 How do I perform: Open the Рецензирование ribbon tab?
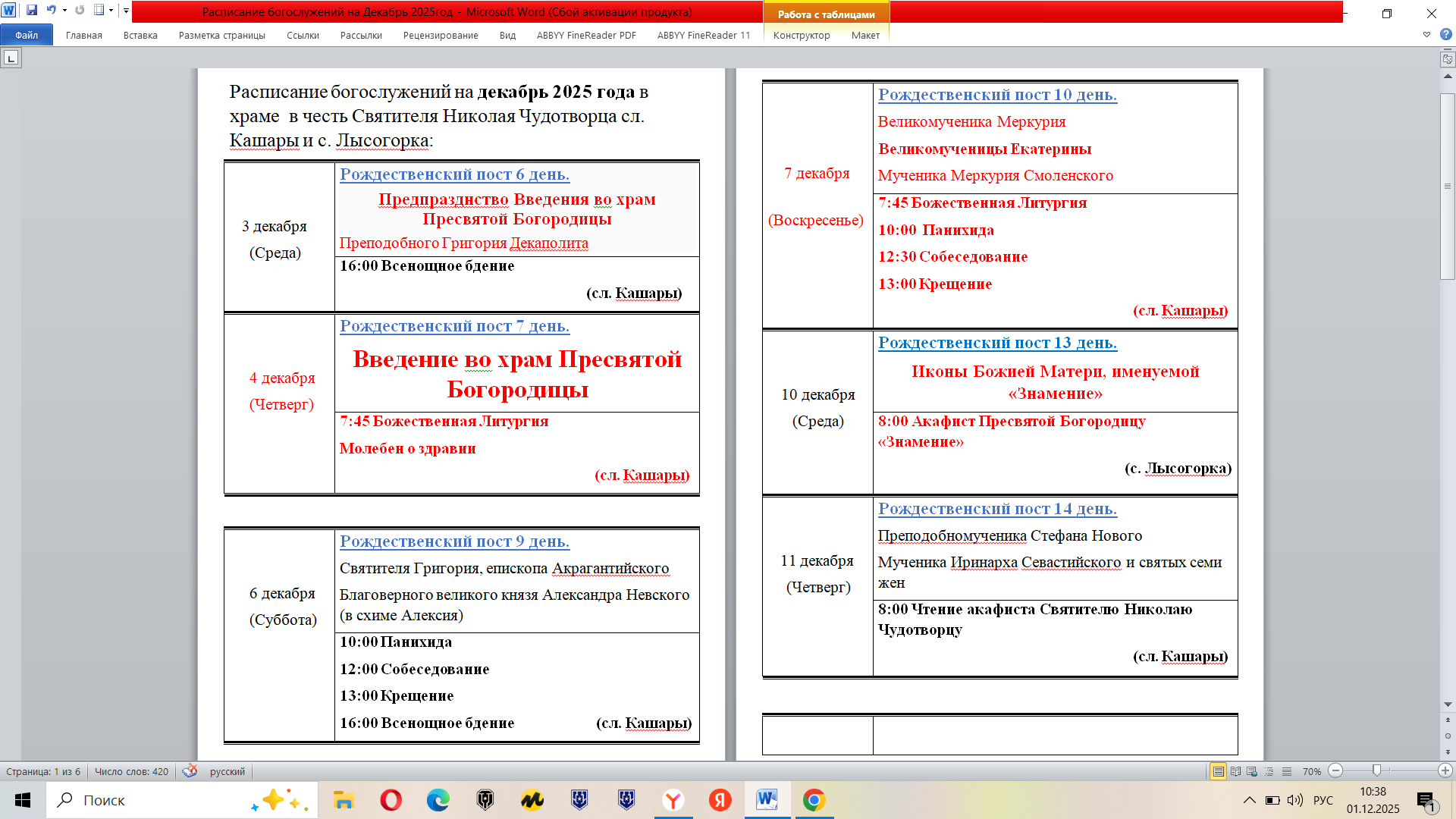(x=441, y=36)
